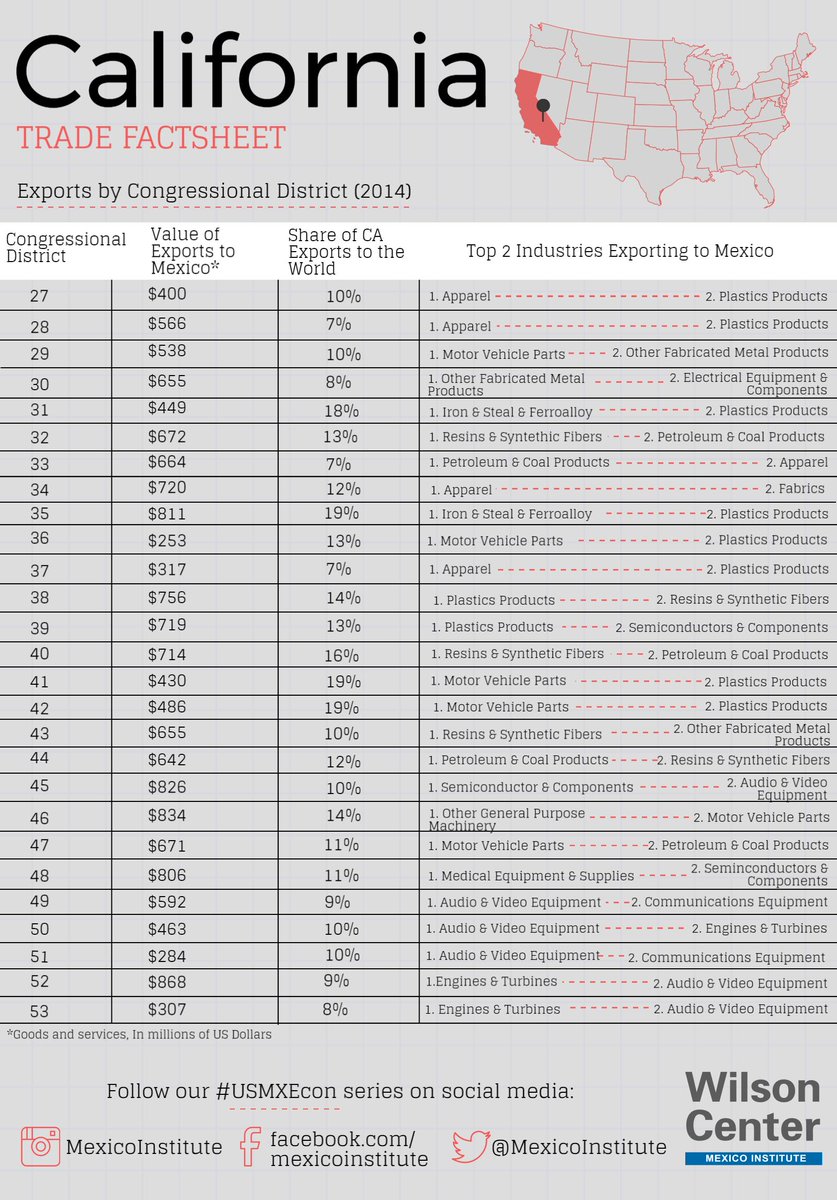Select the $284 value for district 51
The height and width of the screenshot is (1200, 837).
167,955
